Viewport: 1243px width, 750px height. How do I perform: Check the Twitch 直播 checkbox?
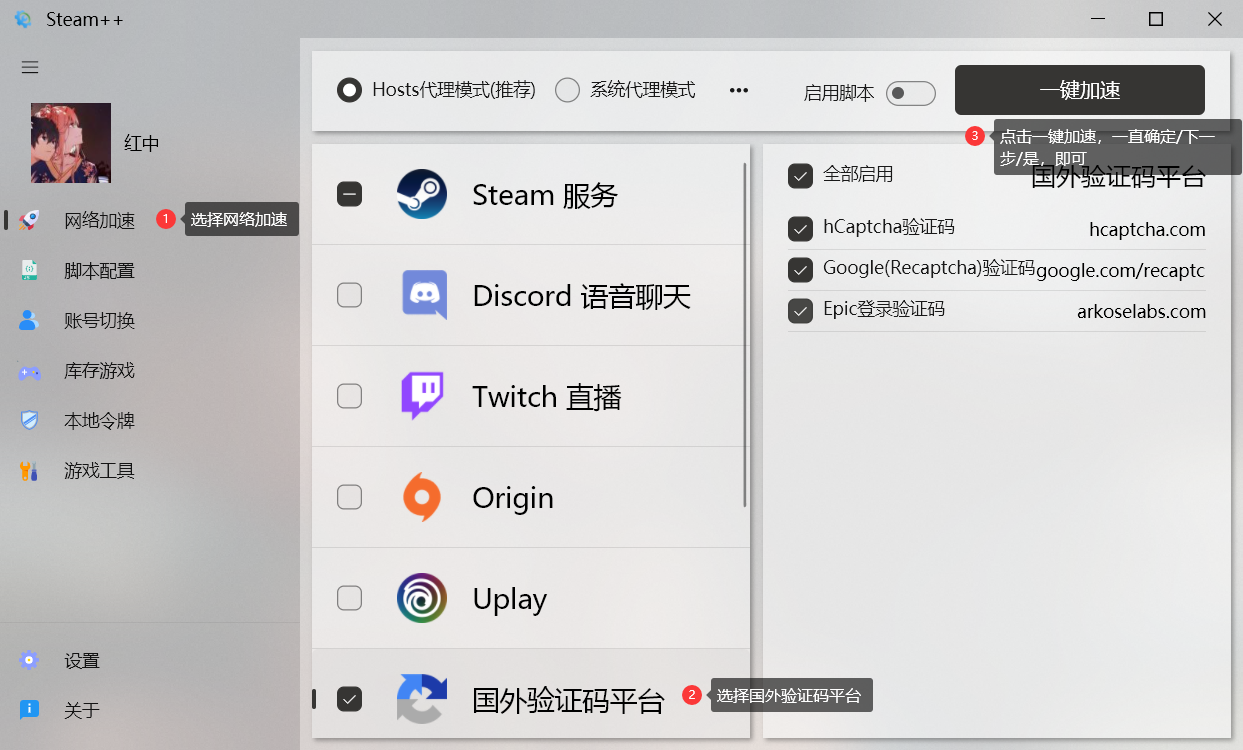point(349,396)
